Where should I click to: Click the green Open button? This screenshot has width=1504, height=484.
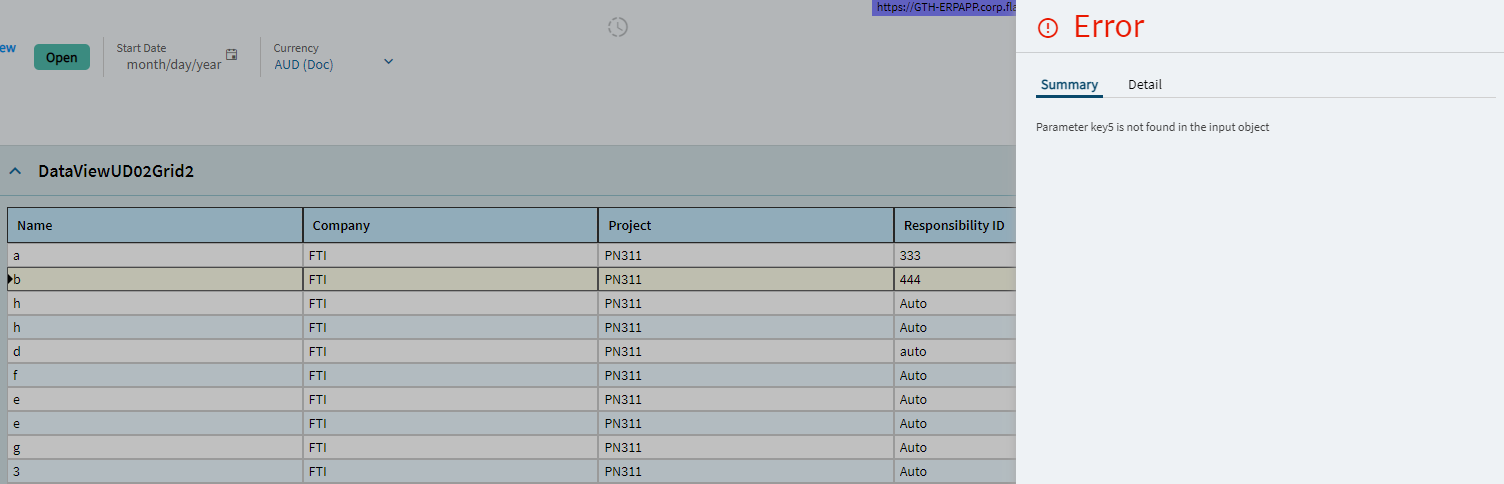(x=61, y=57)
